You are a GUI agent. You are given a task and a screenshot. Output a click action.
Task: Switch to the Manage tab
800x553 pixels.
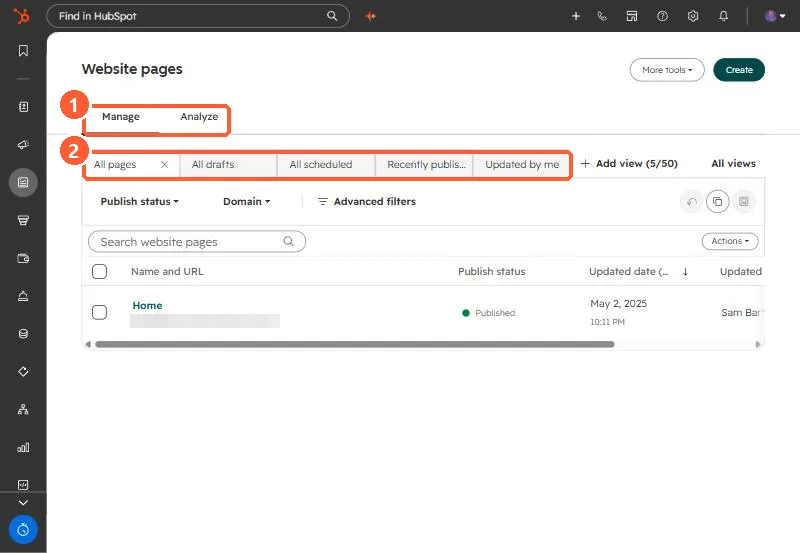pyautogui.click(x=121, y=116)
